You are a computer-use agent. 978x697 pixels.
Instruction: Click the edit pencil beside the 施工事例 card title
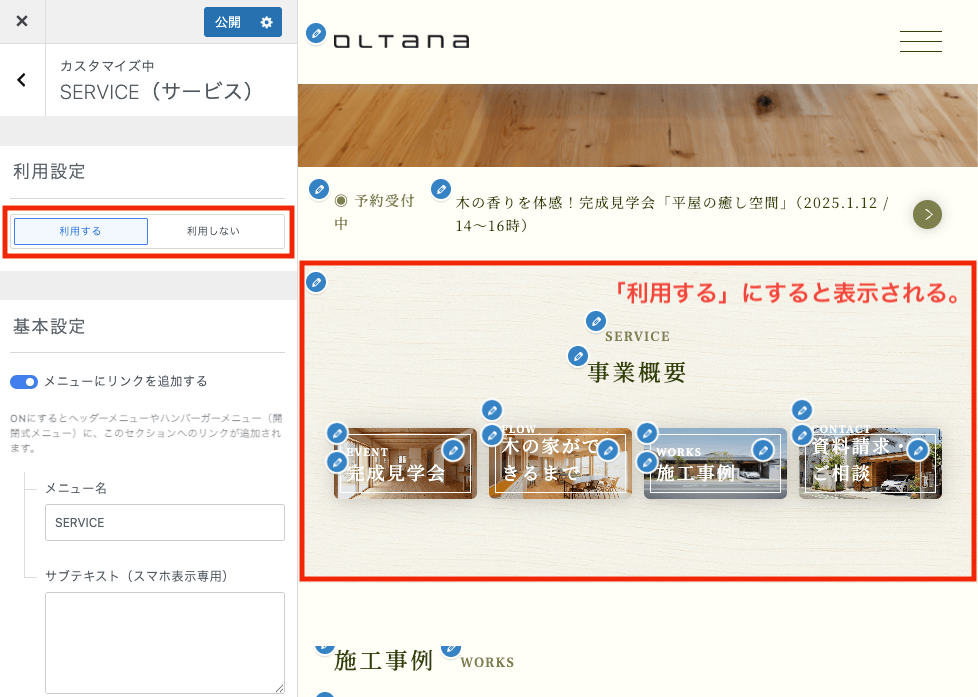pyautogui.click(x=647, y=462)
